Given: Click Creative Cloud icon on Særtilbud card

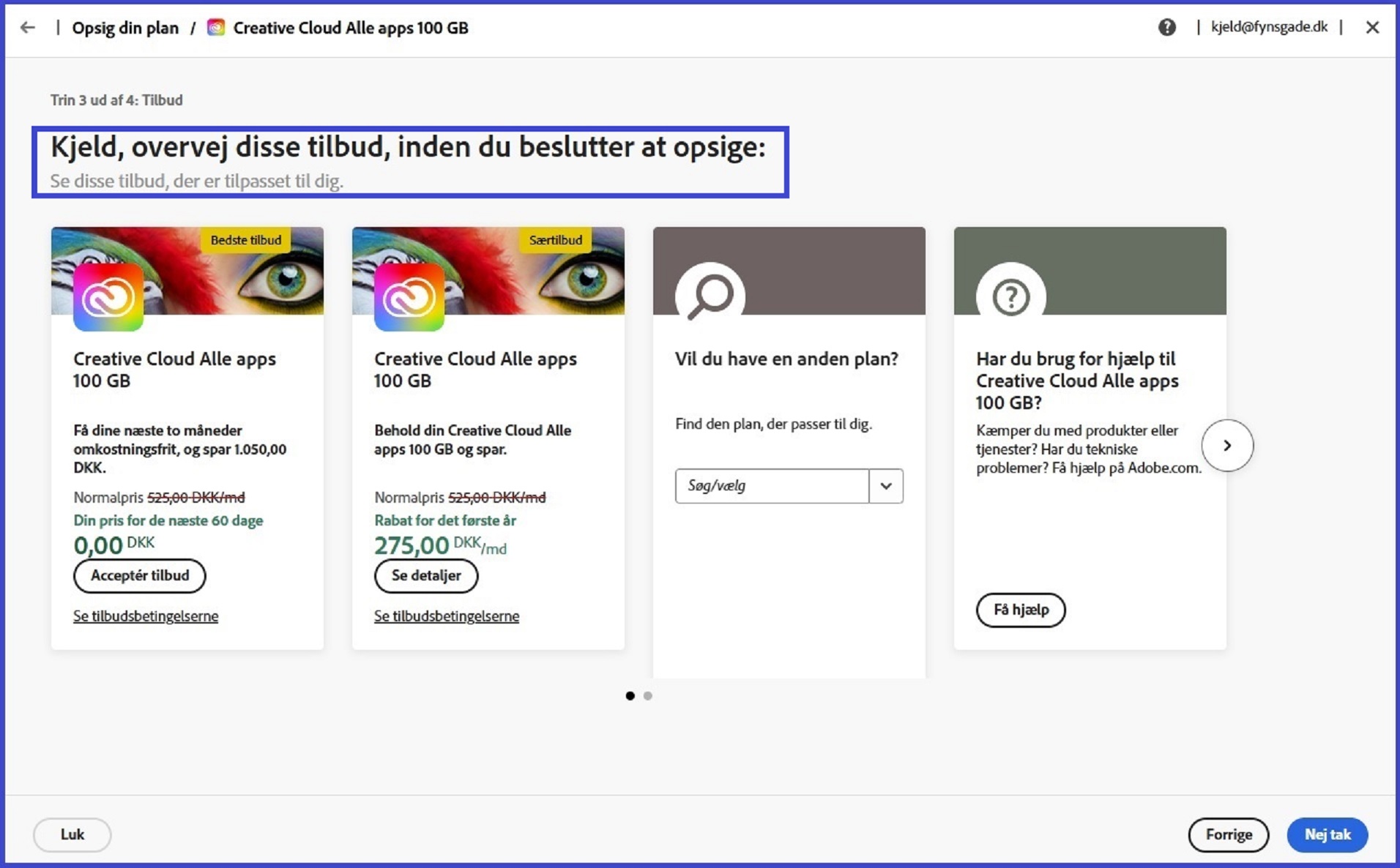Looking at the screenshot, I should coord(409,297).
